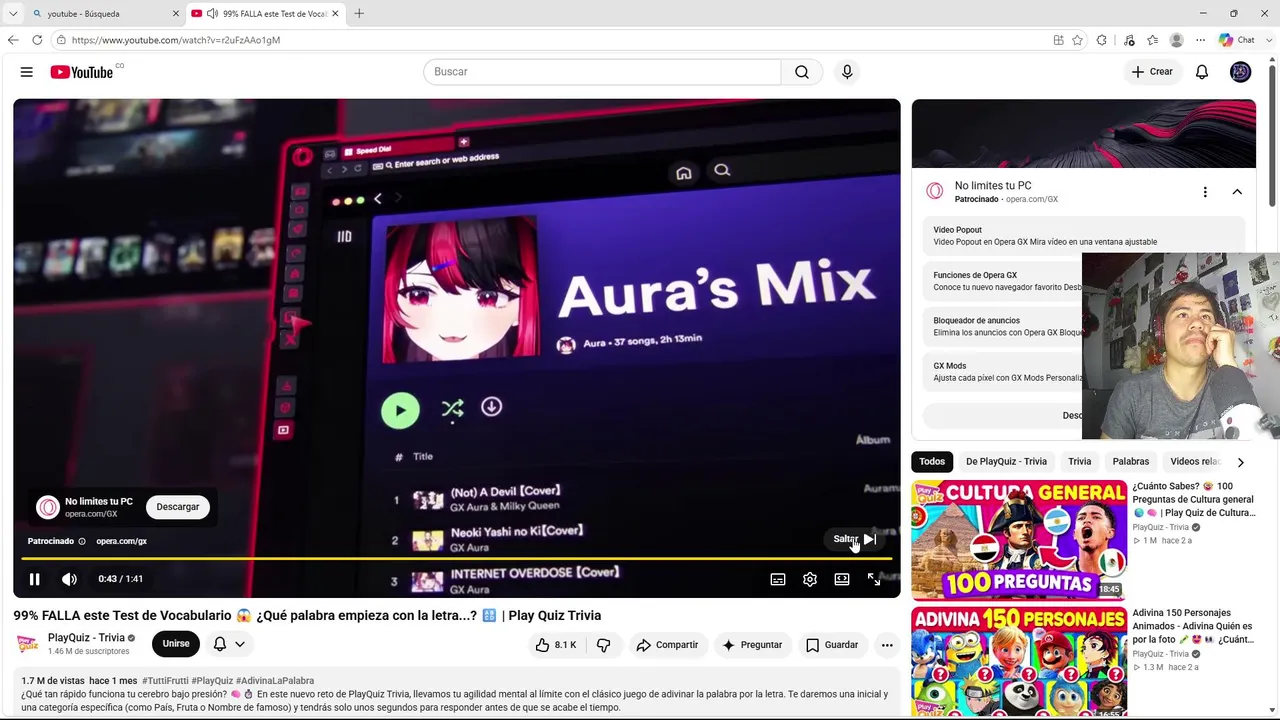Click the magnifying glass search button
This screenshot has width=1280, height=720.
pyautogui.click(x=802, y=72)
